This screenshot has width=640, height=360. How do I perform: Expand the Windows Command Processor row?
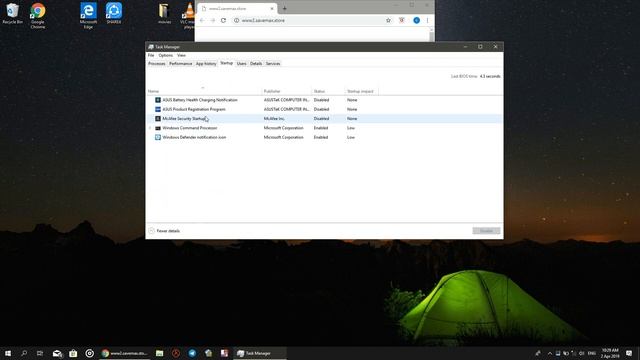click(x=150, y=128)
